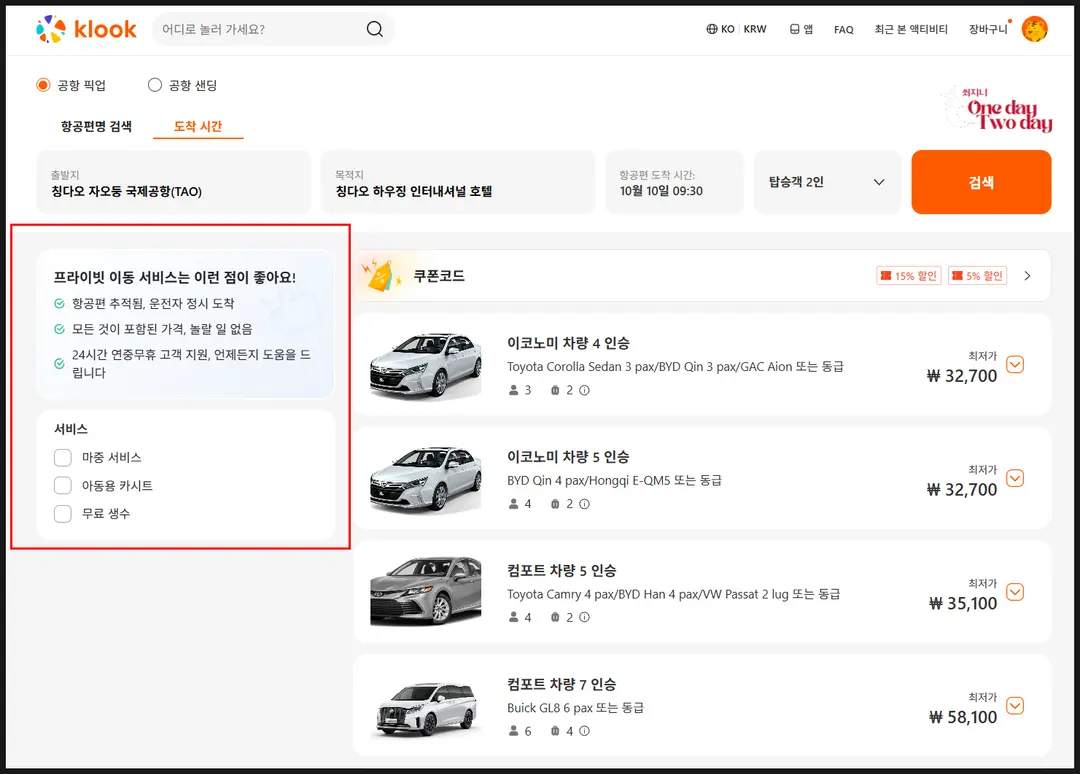This screenshot has width=1080, height=774.
Task: Check the 마중 서비스 checkbox
Action: [x=63, y=457]
